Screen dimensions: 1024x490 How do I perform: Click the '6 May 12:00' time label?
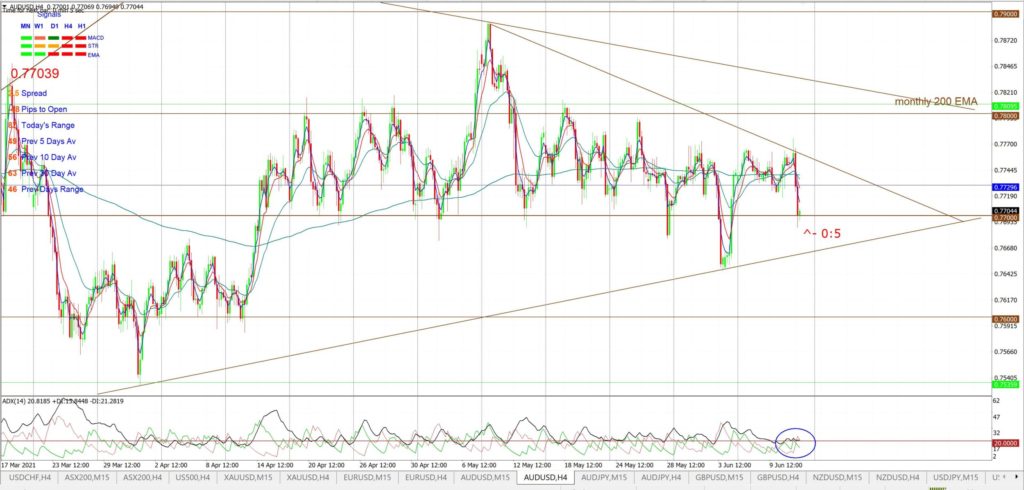(480, 465)
